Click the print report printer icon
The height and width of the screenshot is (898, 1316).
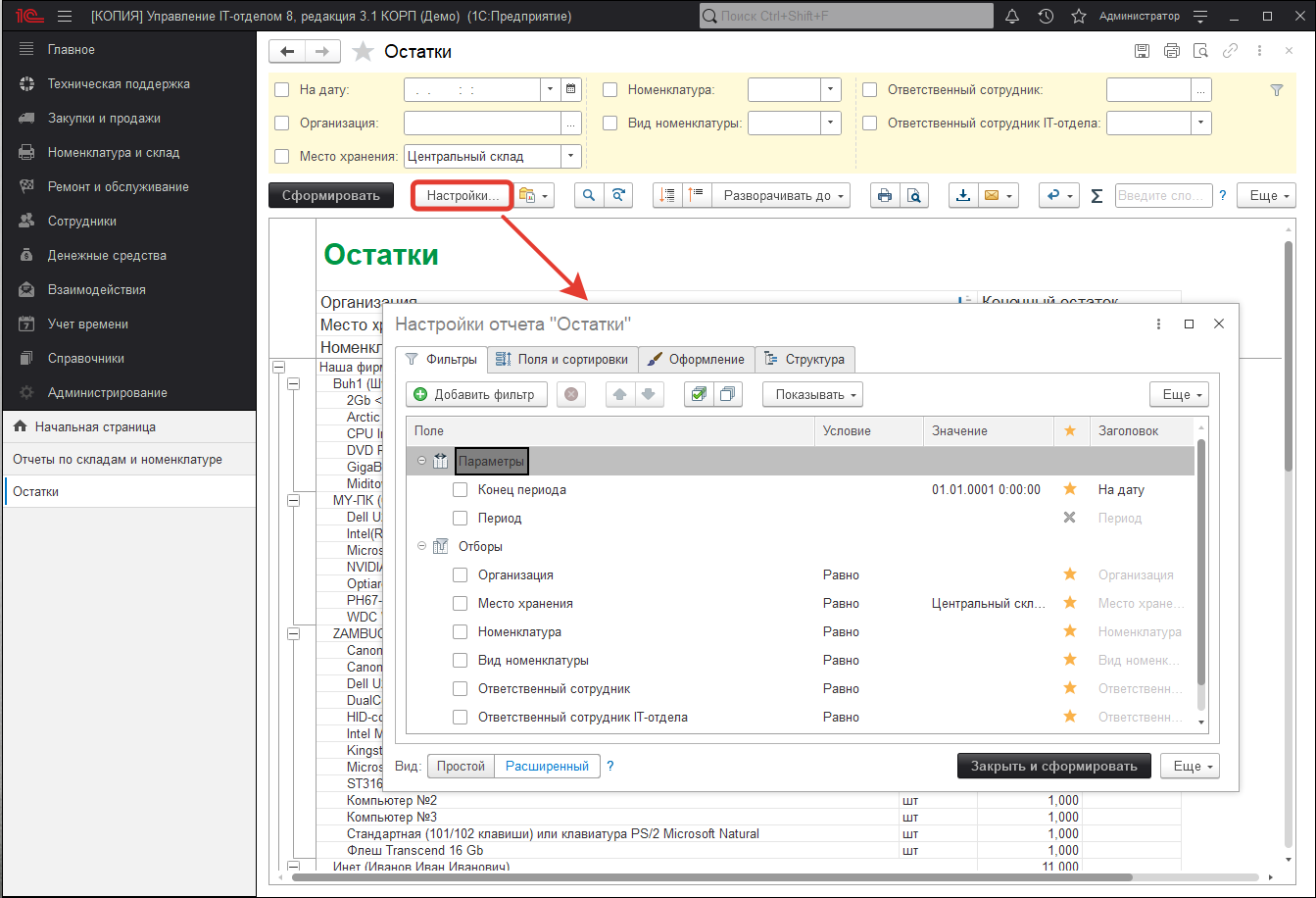(885, 195)
